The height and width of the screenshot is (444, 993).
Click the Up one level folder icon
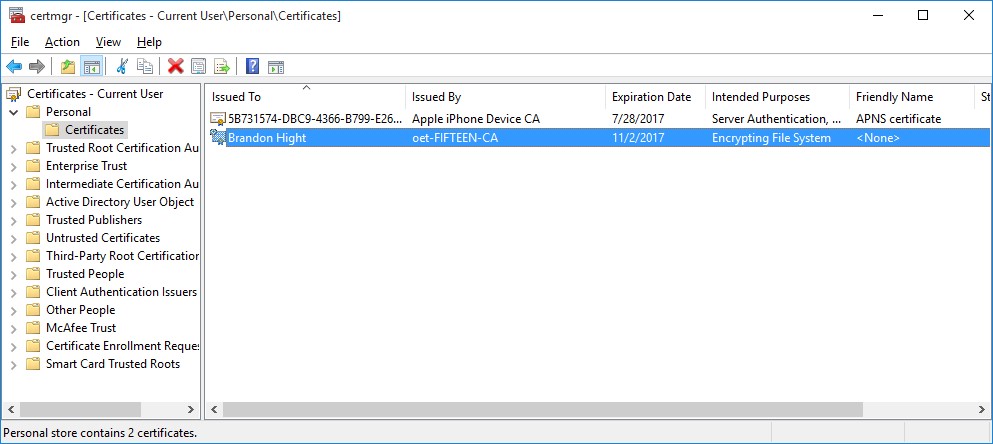click(x=67, y=67)
